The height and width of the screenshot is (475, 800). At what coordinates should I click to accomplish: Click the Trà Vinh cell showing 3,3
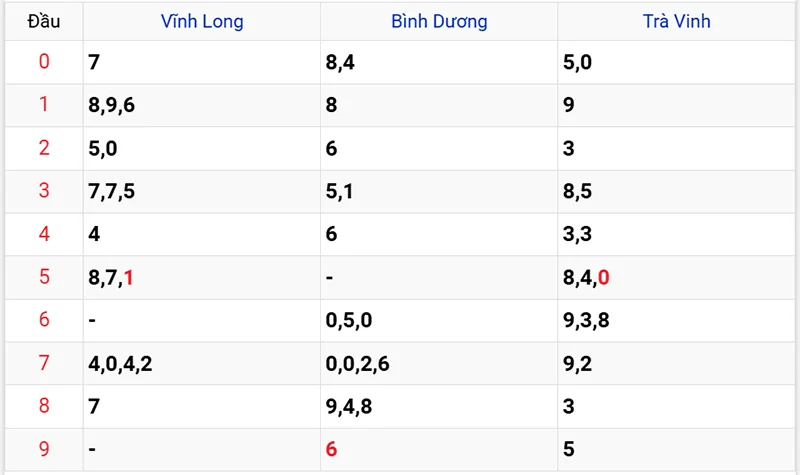pos(577,234)
